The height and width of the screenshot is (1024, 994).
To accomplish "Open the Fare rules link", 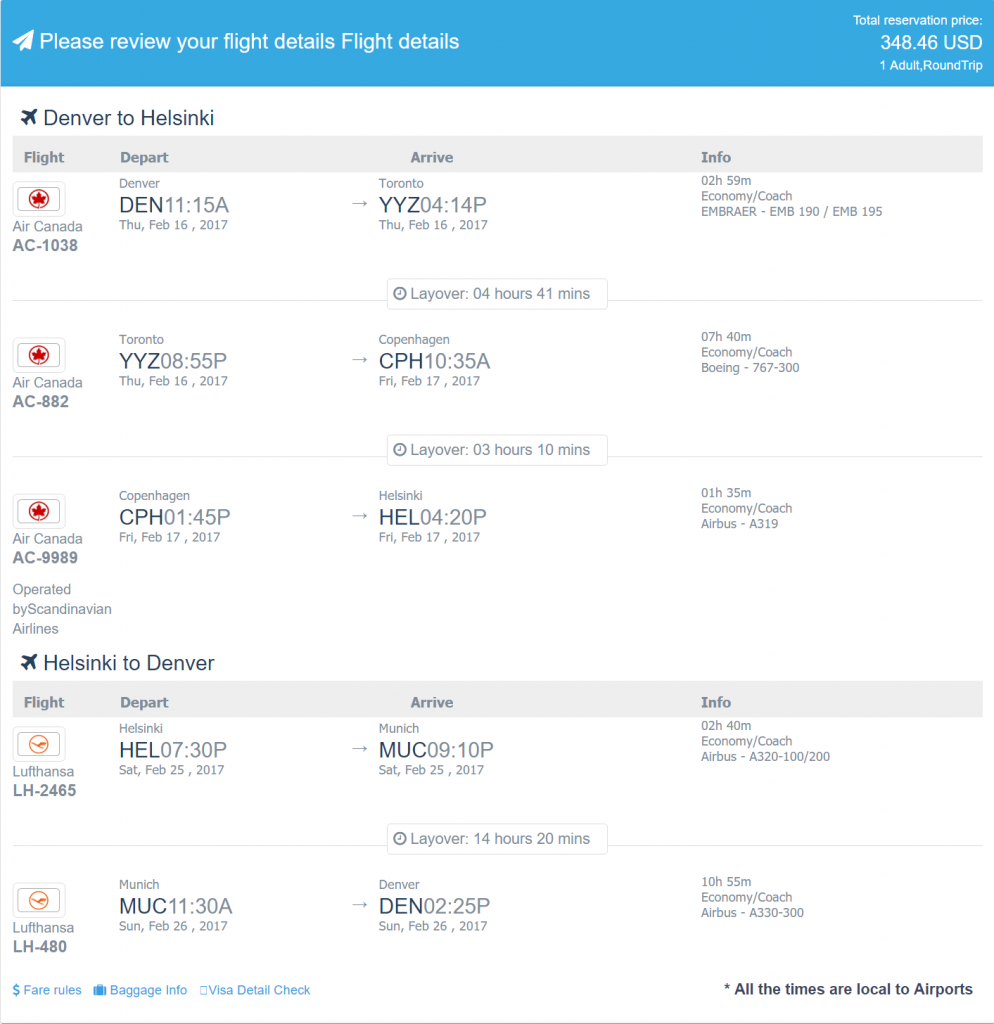I will click(47, 990).
